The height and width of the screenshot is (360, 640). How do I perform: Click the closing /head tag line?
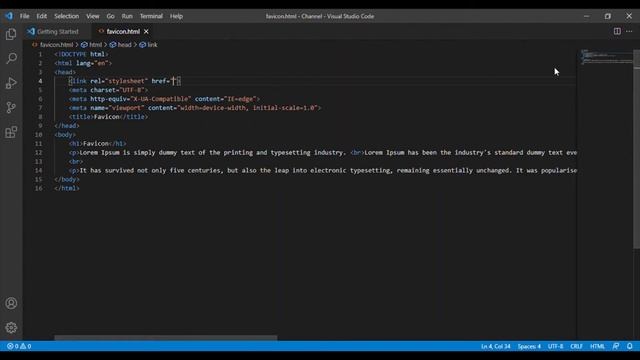(x=67, y=126)
